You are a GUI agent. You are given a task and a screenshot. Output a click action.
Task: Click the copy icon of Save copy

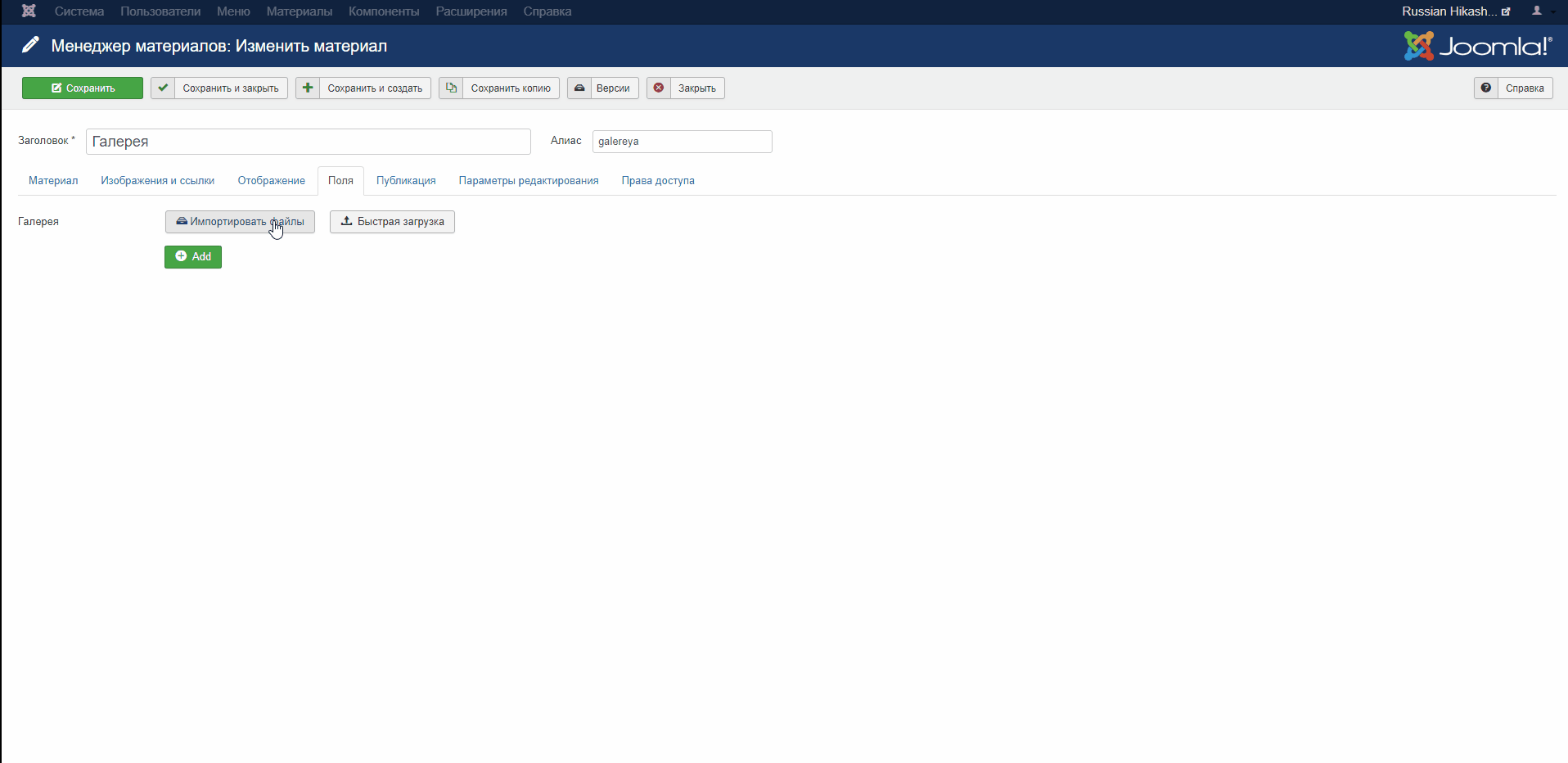451,88
